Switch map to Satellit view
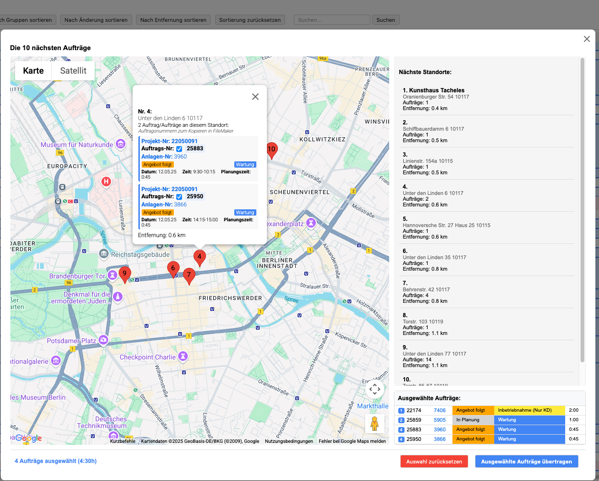 (x=73, y=71)
